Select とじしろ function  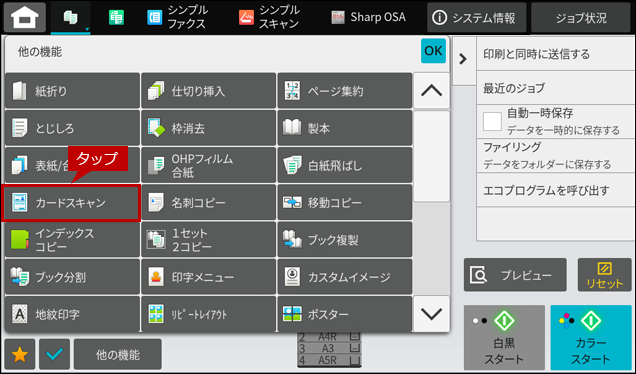coord(73,128)
